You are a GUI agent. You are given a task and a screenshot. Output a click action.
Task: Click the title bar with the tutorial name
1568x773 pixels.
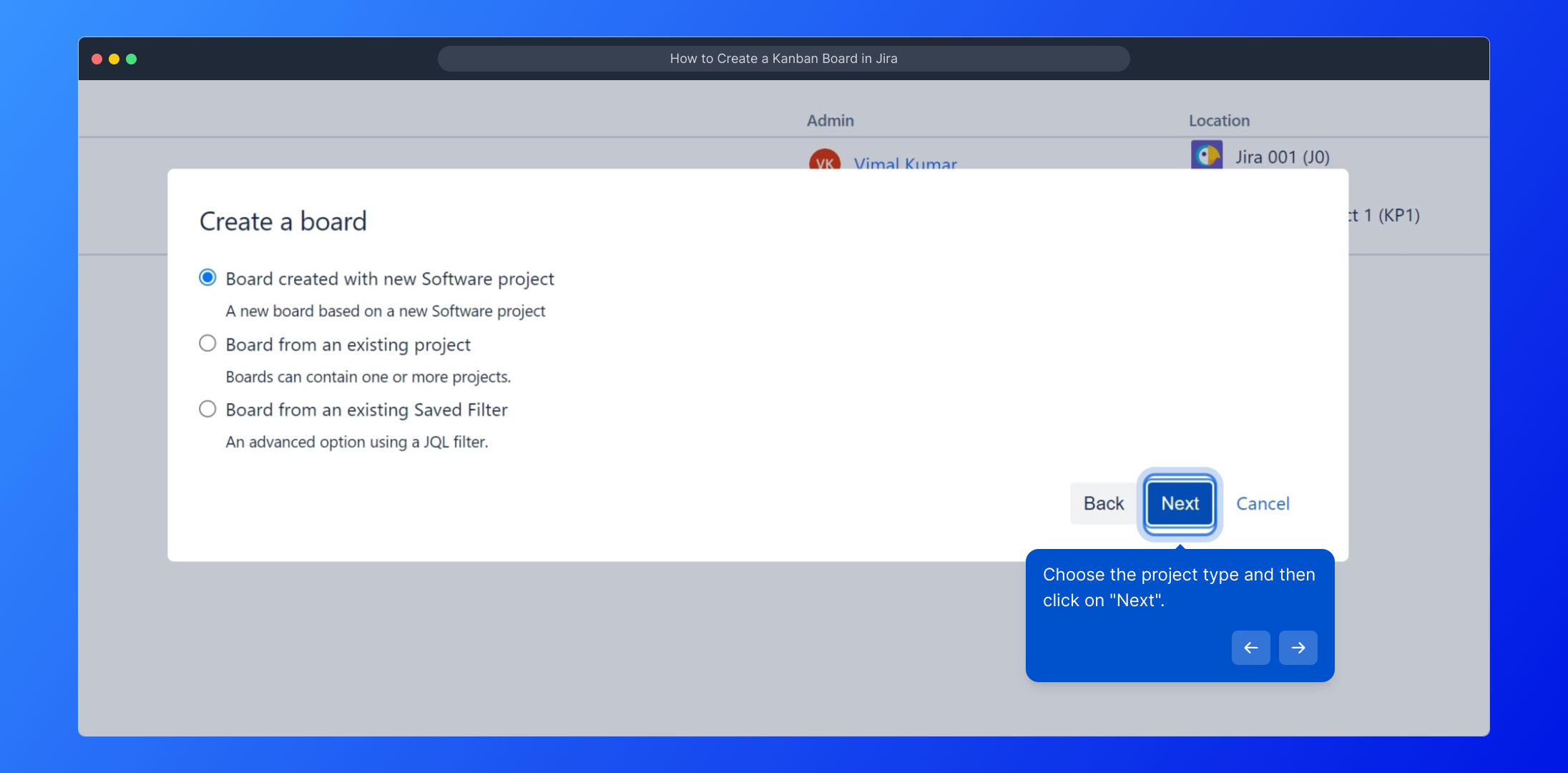click(x=783, y=59)
